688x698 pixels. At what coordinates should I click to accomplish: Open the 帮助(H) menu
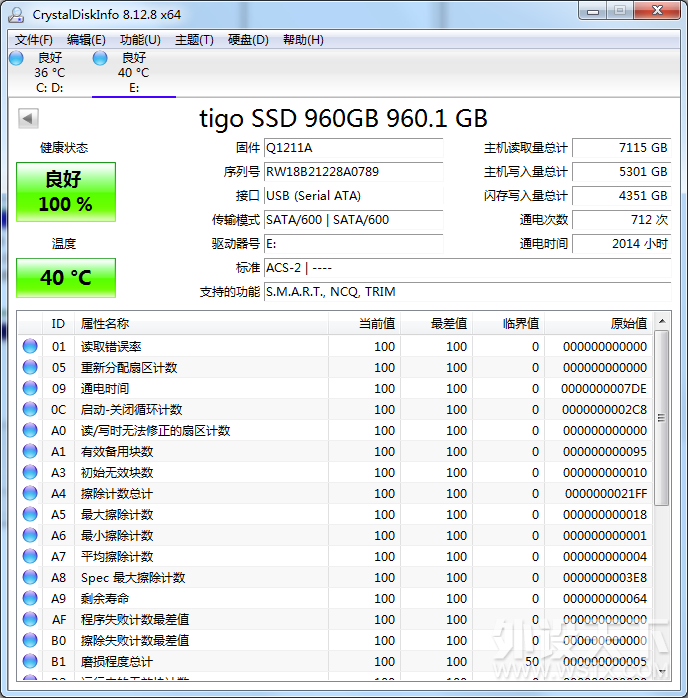(303, 40)
